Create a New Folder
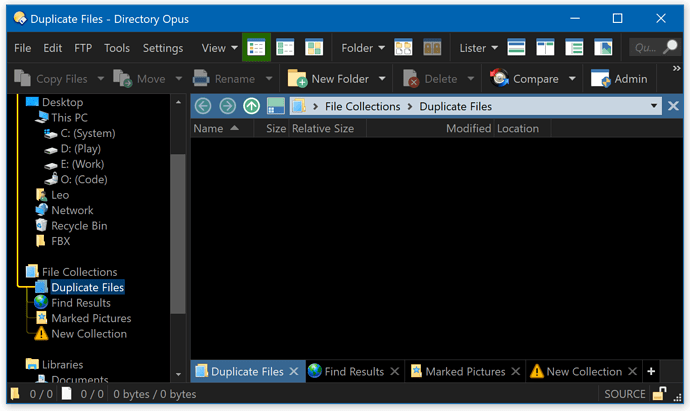This screenshot has height=411, width=690. pos(328,79)
